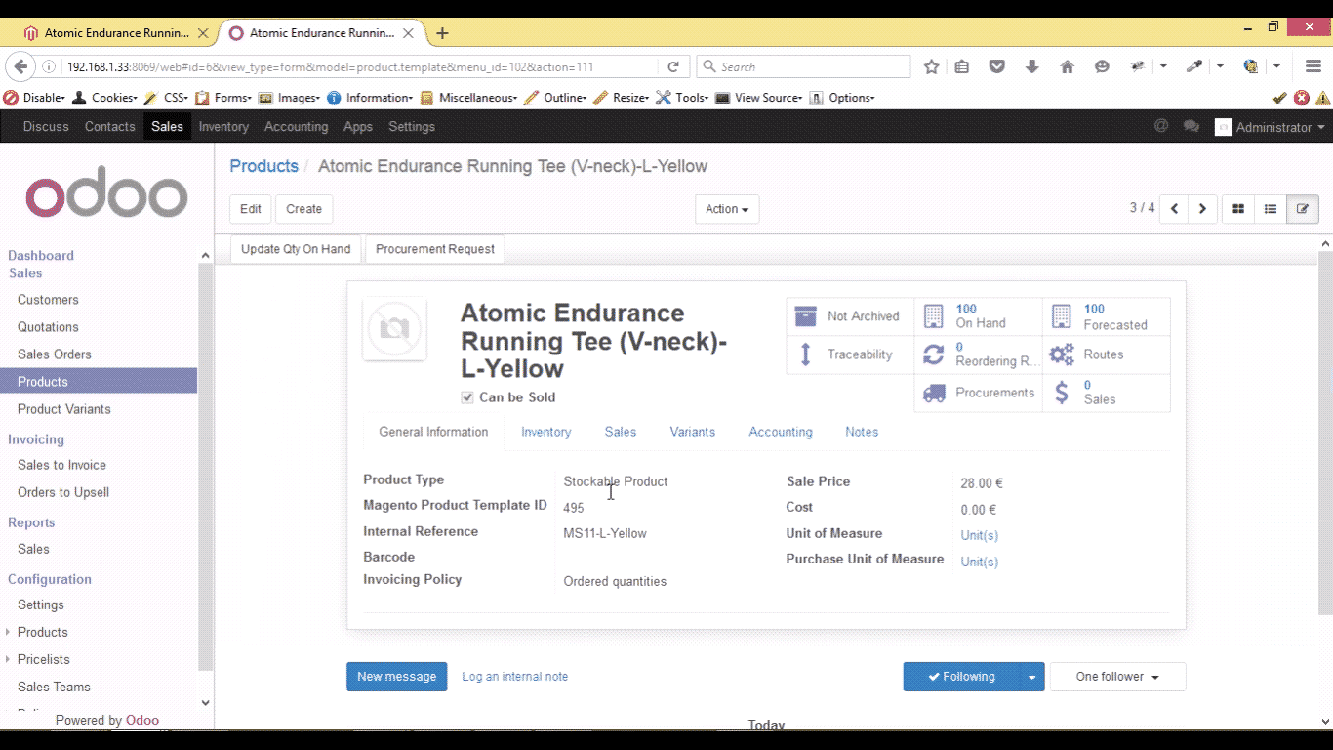Open Pocket icon in browser toolbar
Screen dimensions: 1333x750
pyautogui.click(x=997, y=67)
